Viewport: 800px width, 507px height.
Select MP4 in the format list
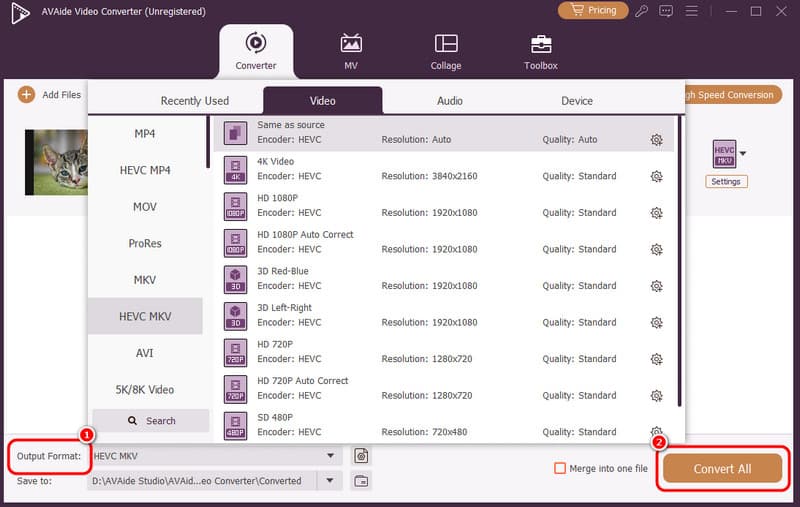145,134
